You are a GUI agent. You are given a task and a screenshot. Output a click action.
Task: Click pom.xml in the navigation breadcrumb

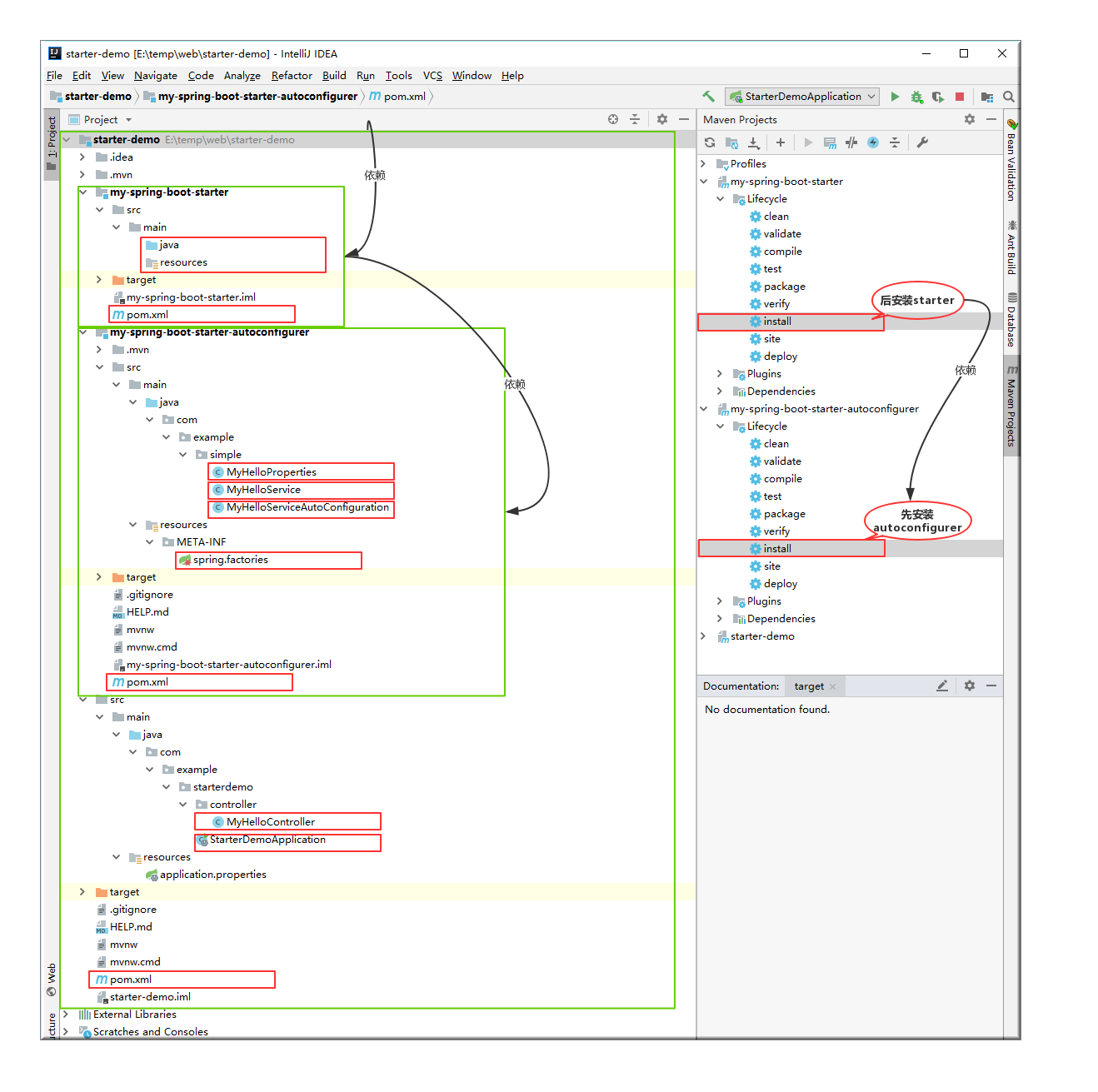click(397, 97)
